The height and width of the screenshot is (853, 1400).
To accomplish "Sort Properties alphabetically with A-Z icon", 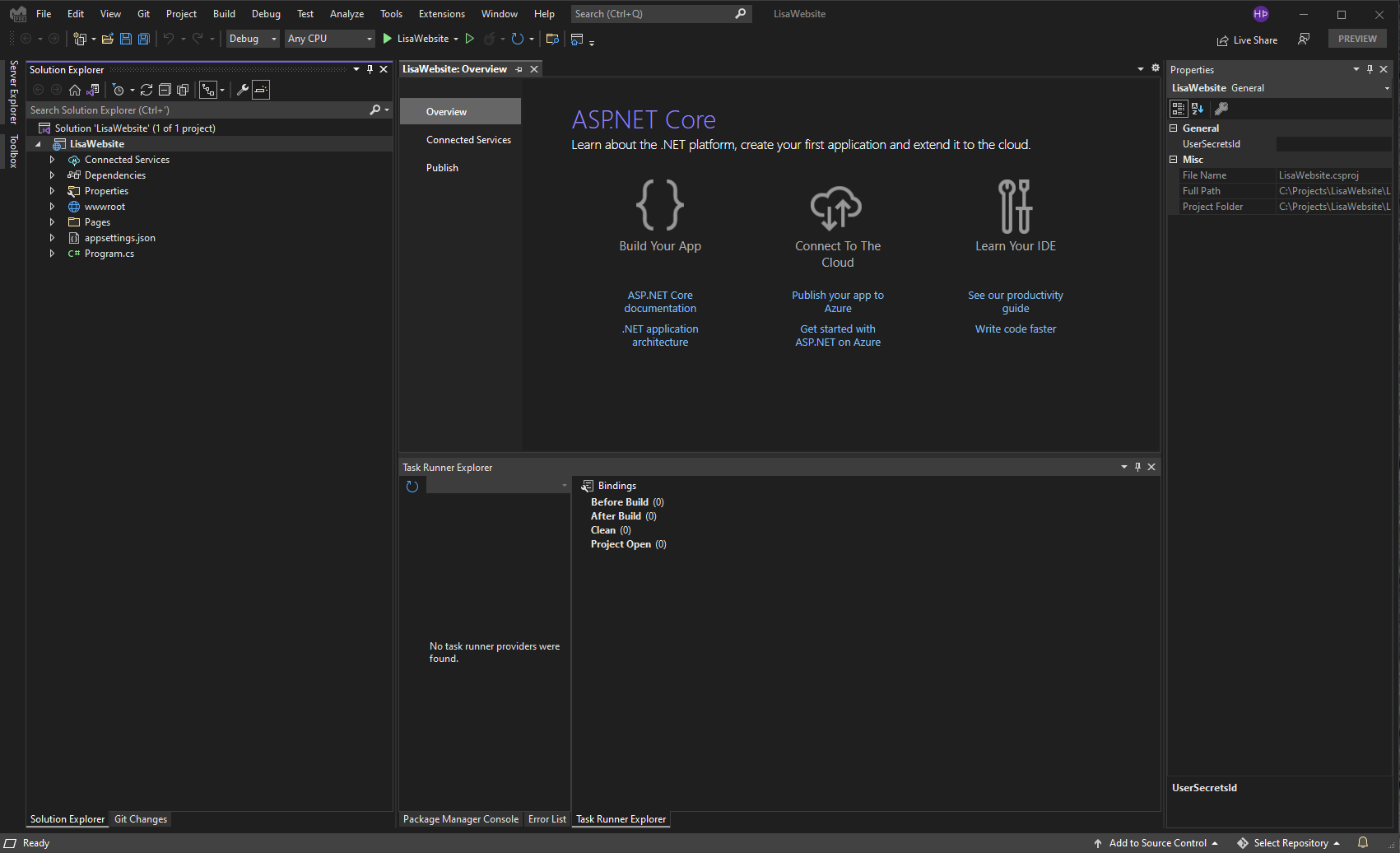I will [x=1198, y=109].
